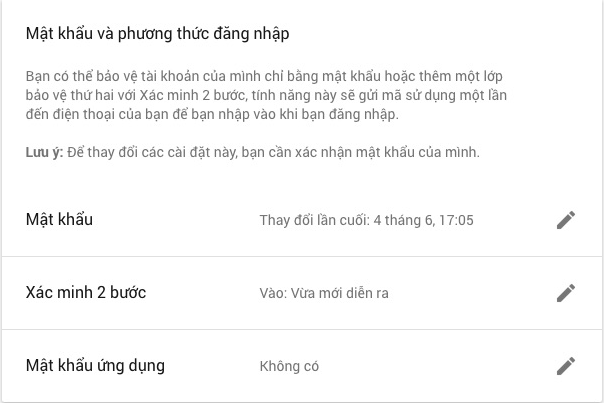Click the pencil icon beside Mật khẩu

click(566, 220)
